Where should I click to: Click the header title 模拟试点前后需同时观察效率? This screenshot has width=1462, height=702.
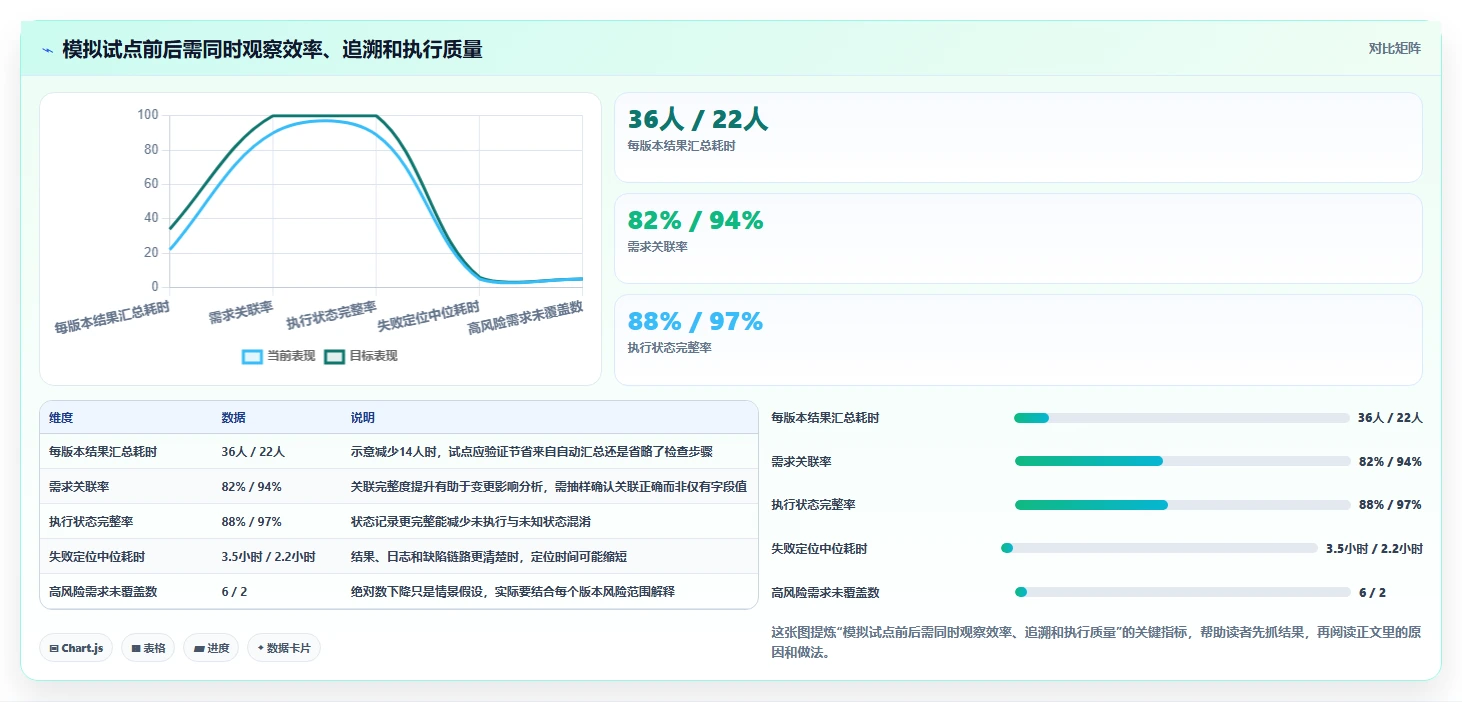272,49
